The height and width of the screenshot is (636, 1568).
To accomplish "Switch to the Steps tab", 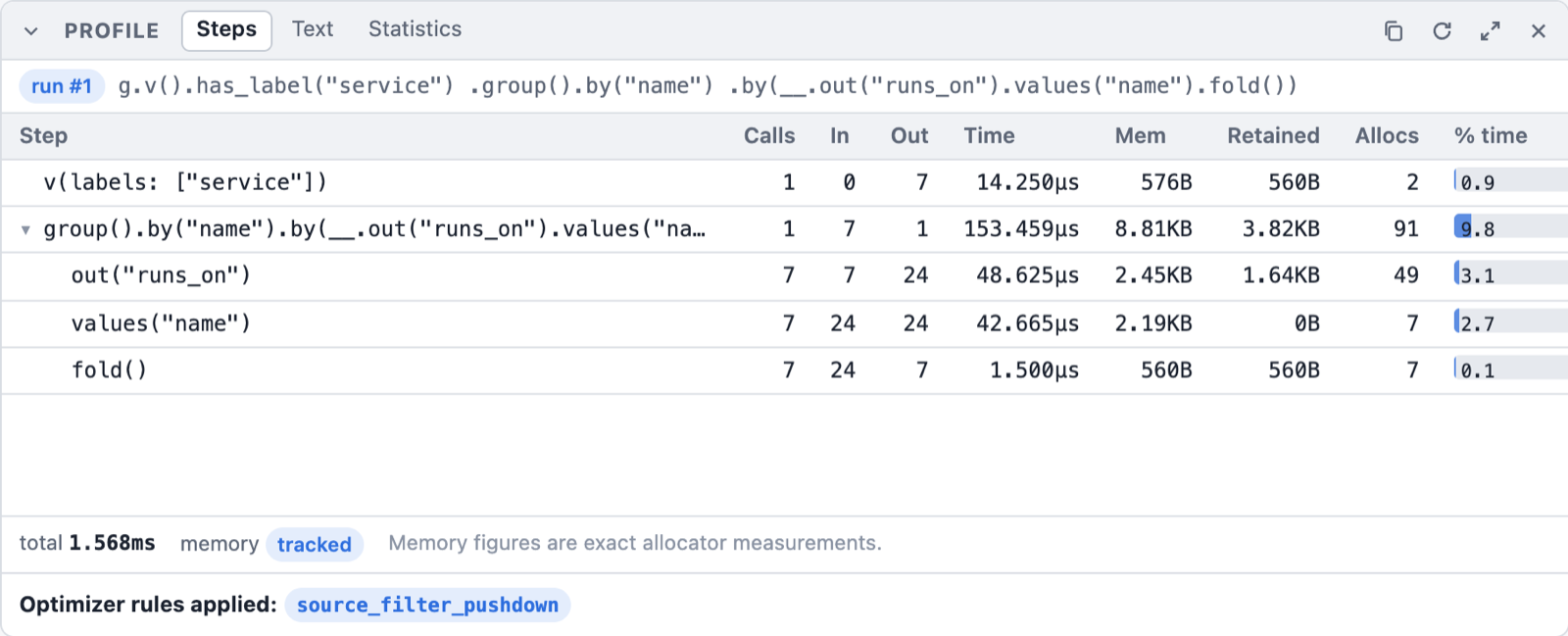I will 226,30.
